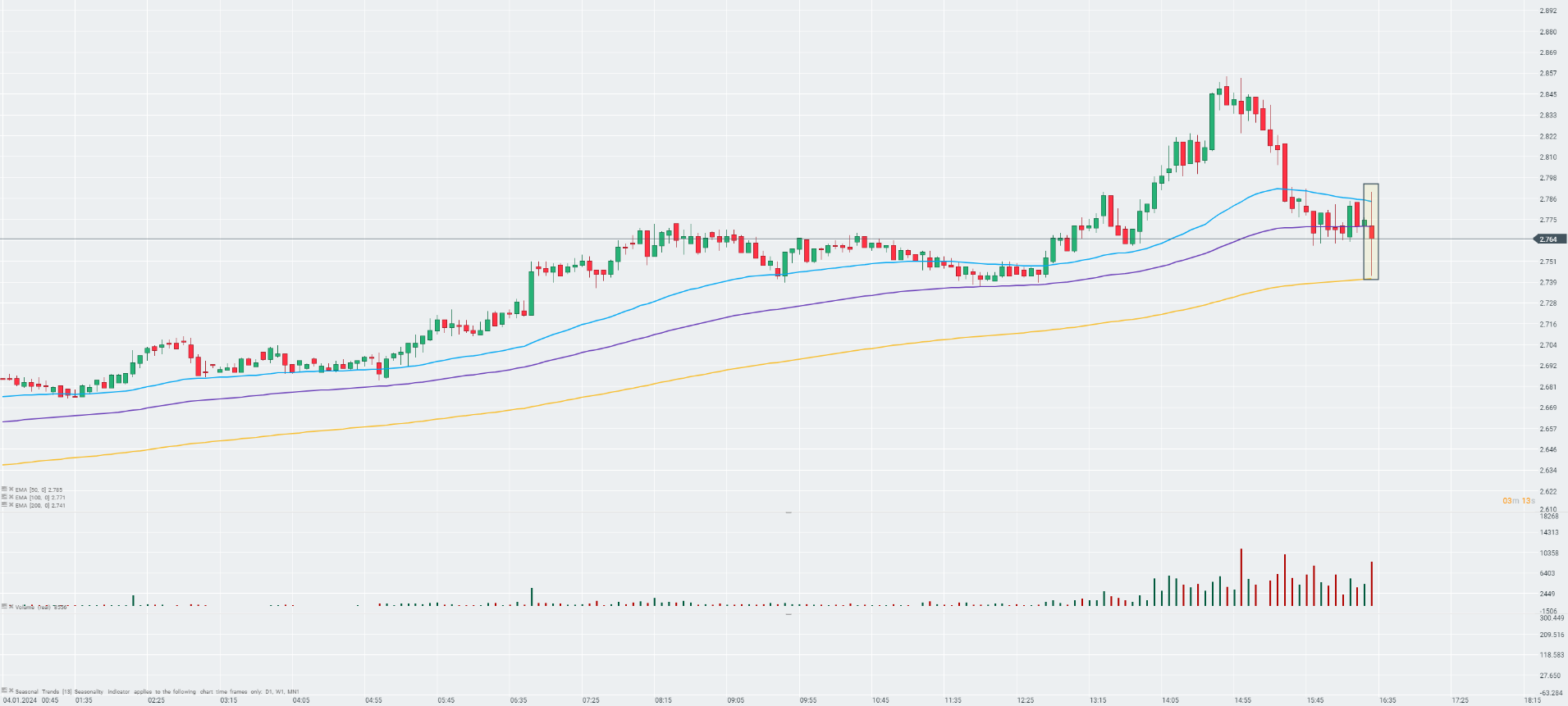Click the 2.798 price scale label

click(1548, 179)
